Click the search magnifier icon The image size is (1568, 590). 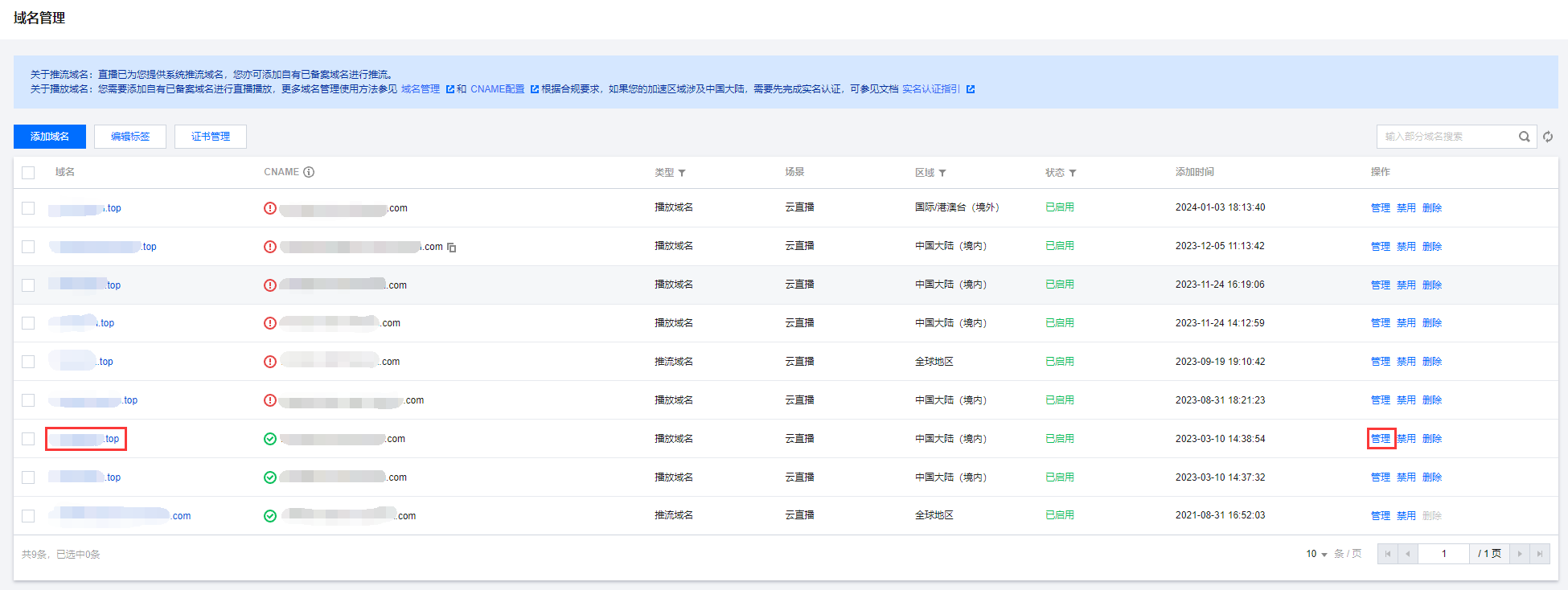tap(1524, 137)
